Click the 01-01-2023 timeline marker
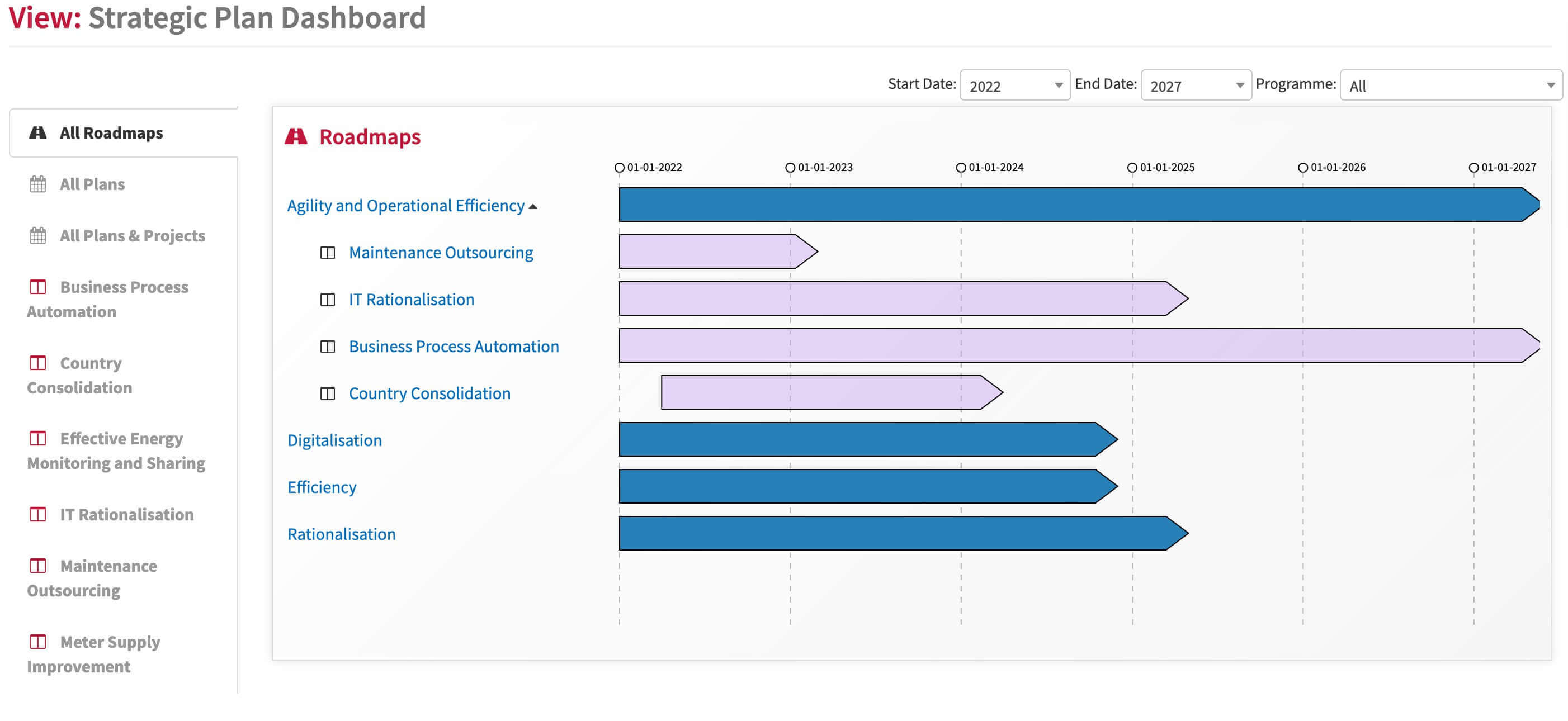This screenshot has width=1568, height=721. (x=790, y=167)
